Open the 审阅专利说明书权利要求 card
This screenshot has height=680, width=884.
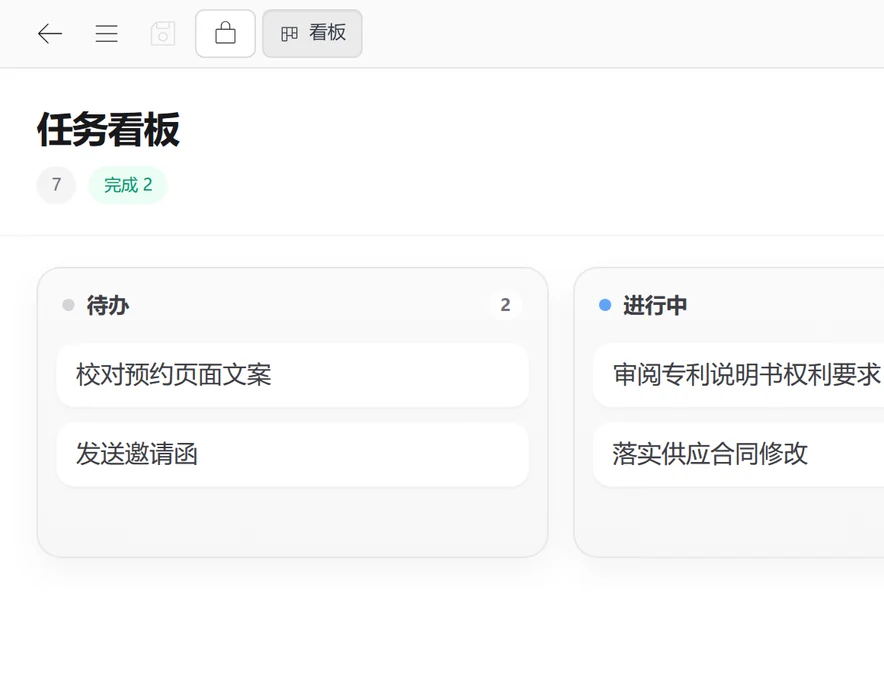pos(739,375)
